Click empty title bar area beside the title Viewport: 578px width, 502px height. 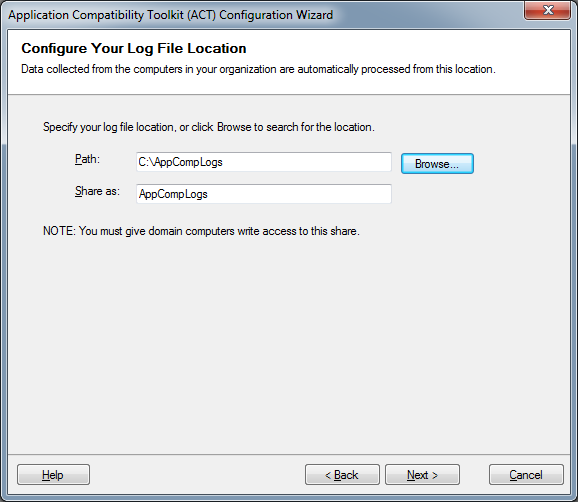click(428, 15)
